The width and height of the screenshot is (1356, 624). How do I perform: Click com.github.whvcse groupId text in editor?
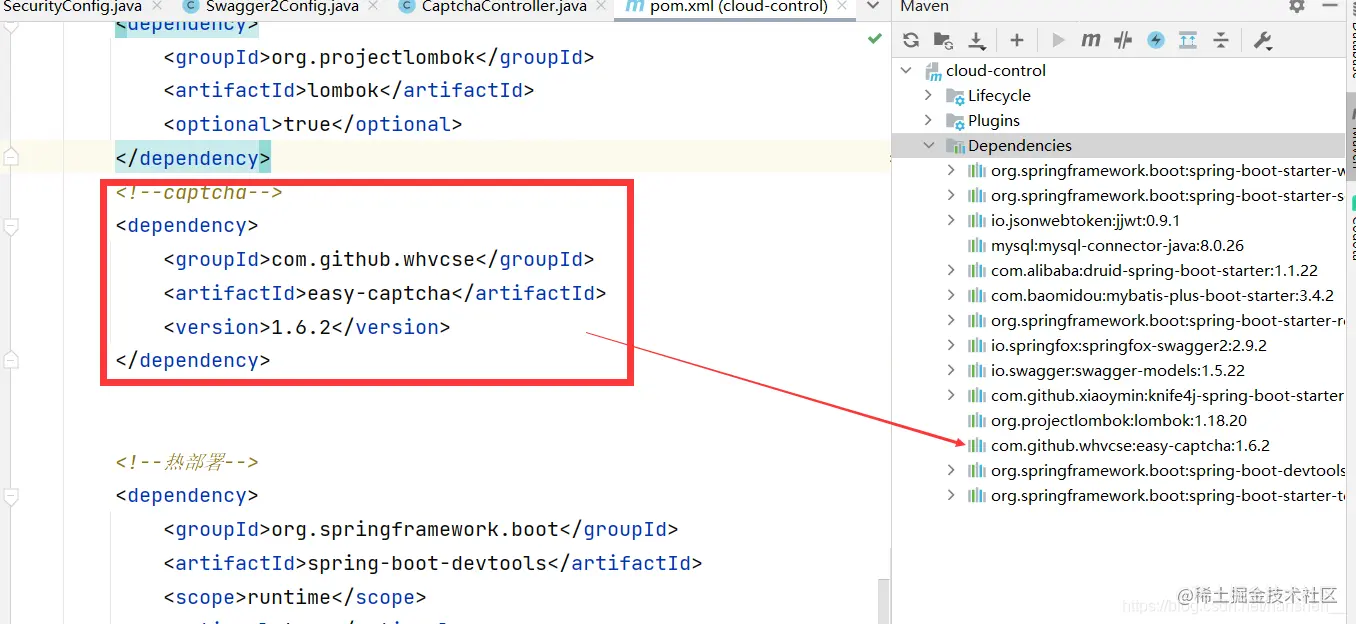[373, 260]
